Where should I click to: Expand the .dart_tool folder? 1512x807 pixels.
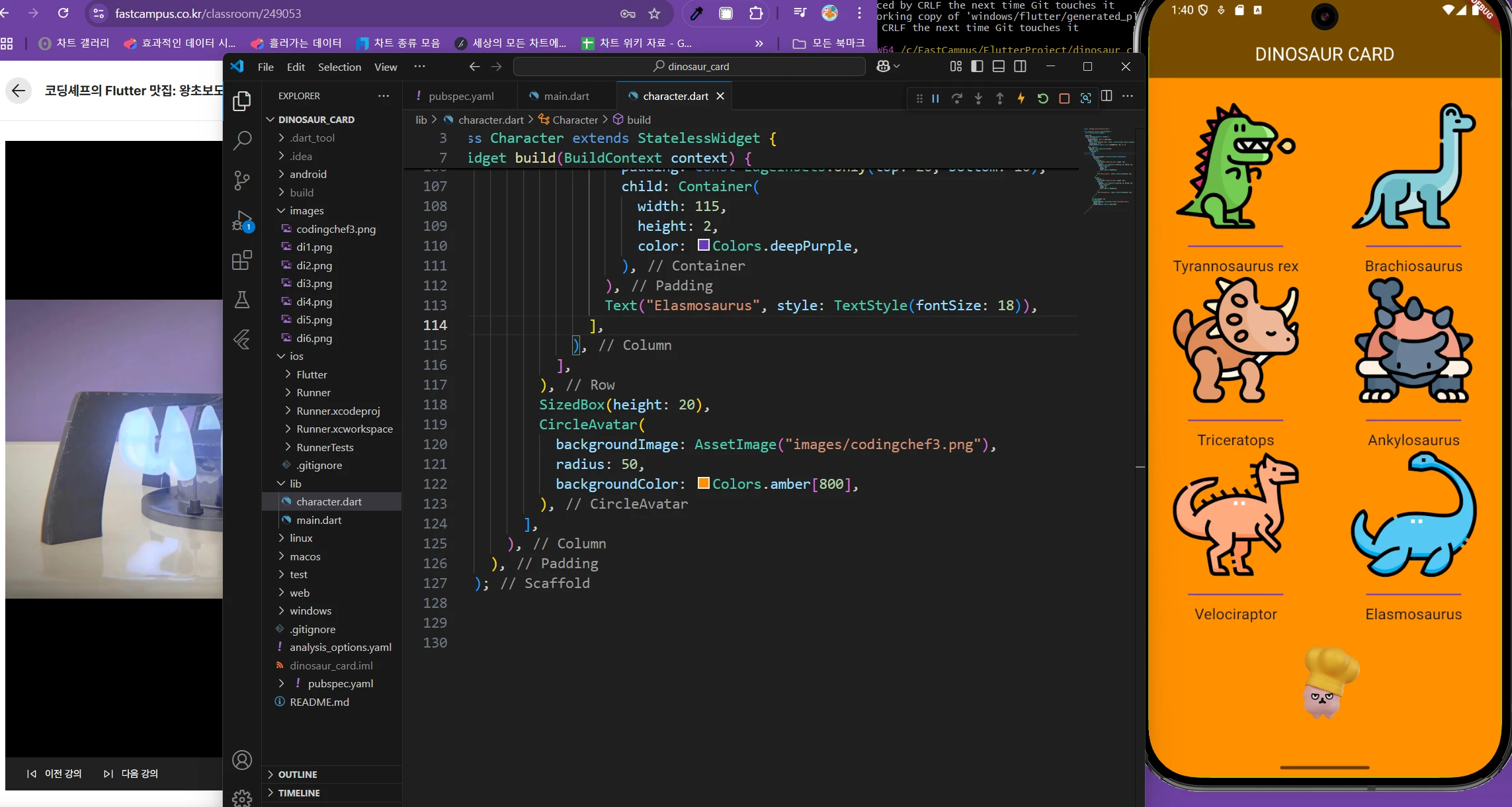tap(312, 138)
